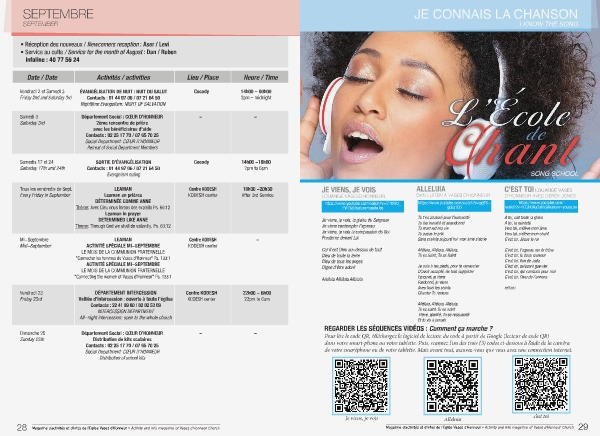600x436 pixels.
Task: Click the Date / Date column header
Action: point(42,76)
